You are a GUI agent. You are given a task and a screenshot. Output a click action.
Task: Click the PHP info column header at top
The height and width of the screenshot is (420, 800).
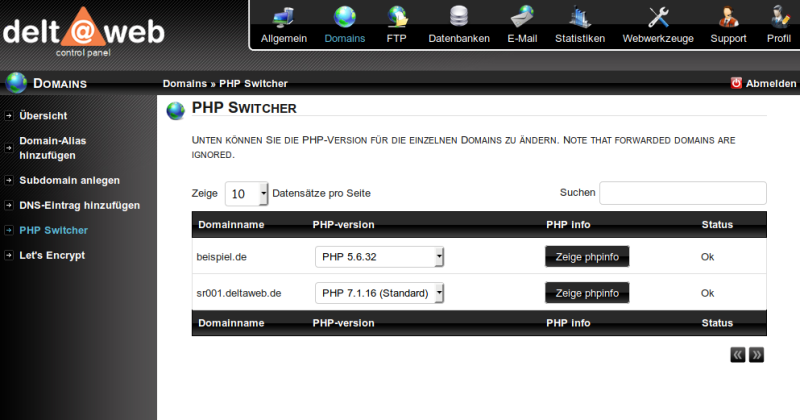(568, 225)
